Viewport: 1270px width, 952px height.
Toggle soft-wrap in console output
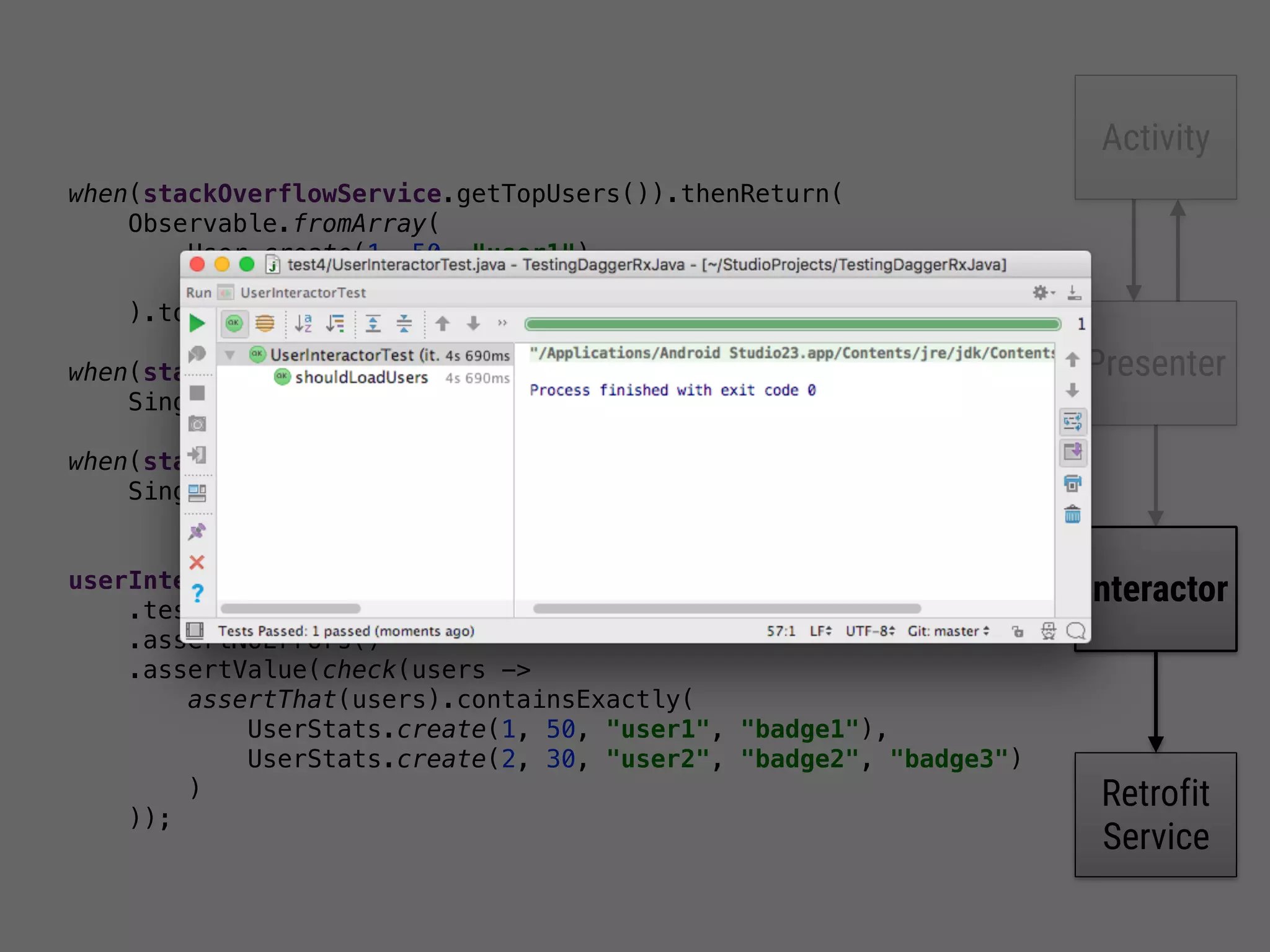pyautogui.click(x=1072, y=422)
